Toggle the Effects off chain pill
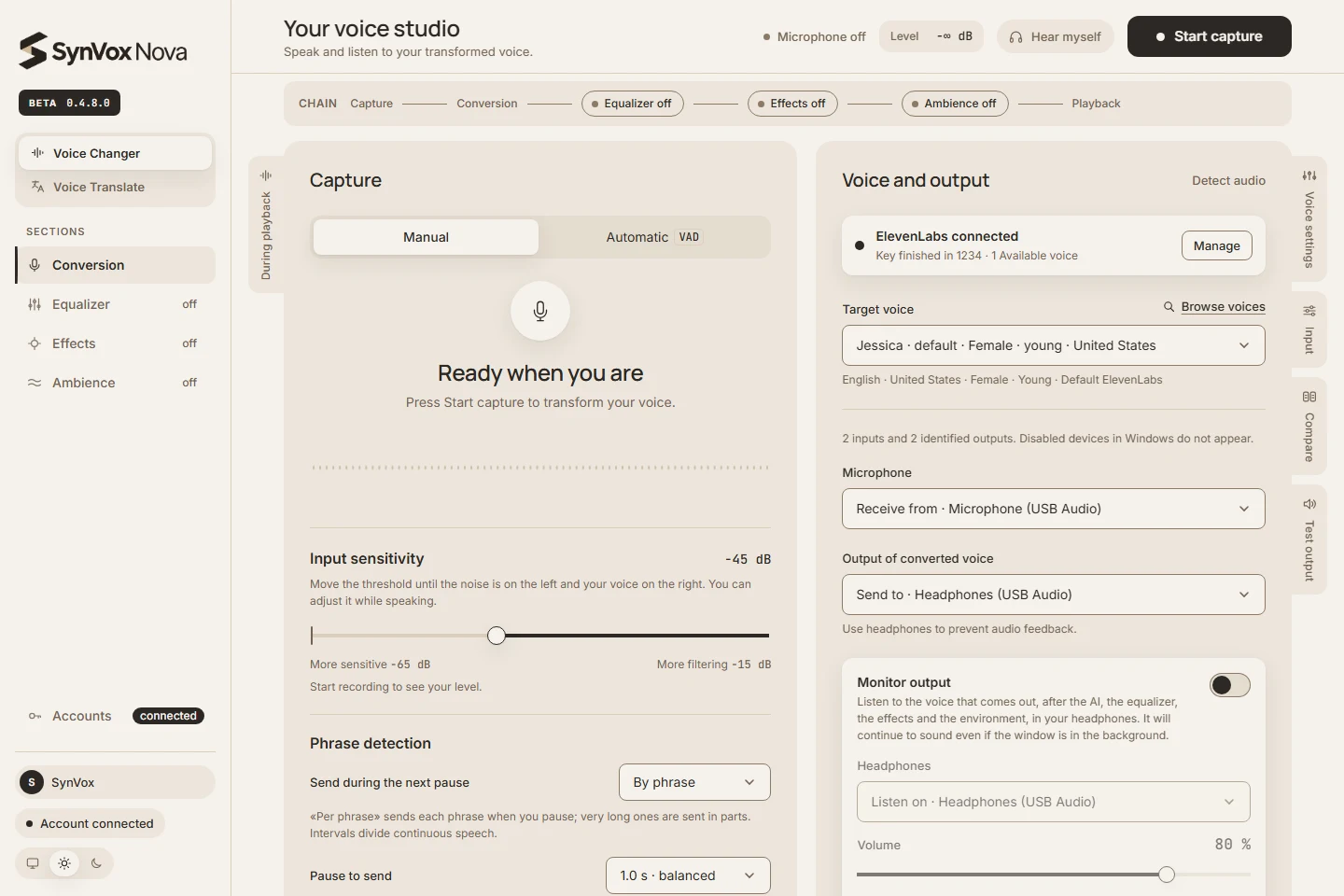This screenshot has height=896, width=1344. pyautogui.click(x=792, y=104)
